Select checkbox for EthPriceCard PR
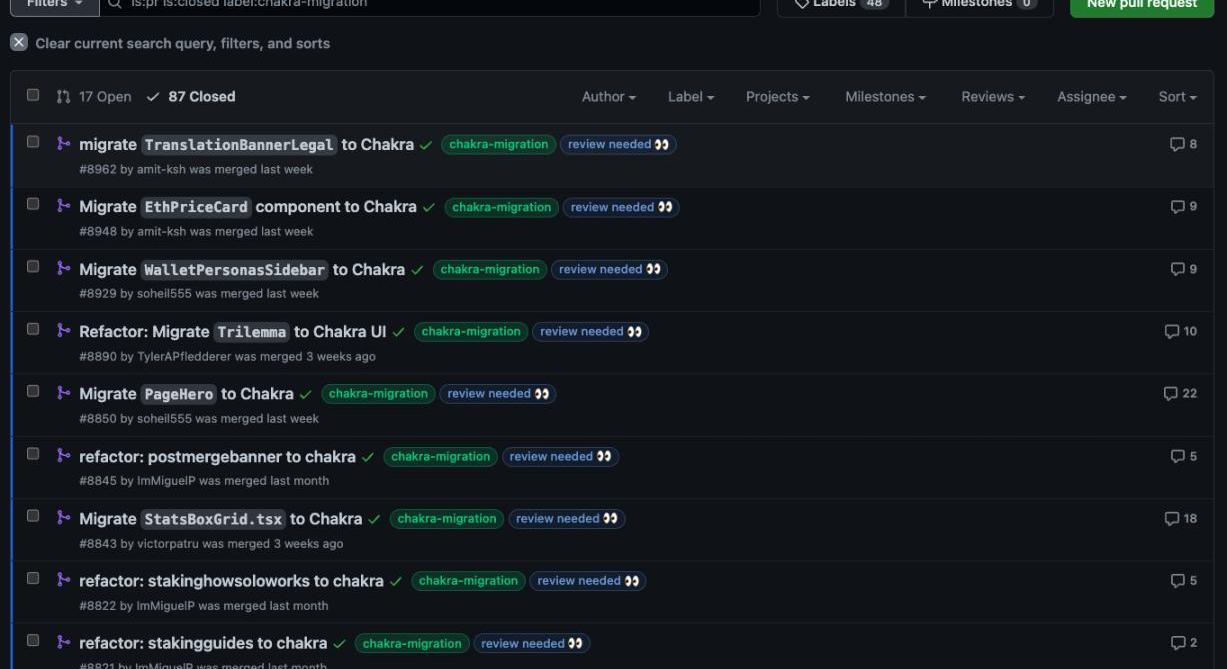The image size is (1227, 669). [33, 204]
